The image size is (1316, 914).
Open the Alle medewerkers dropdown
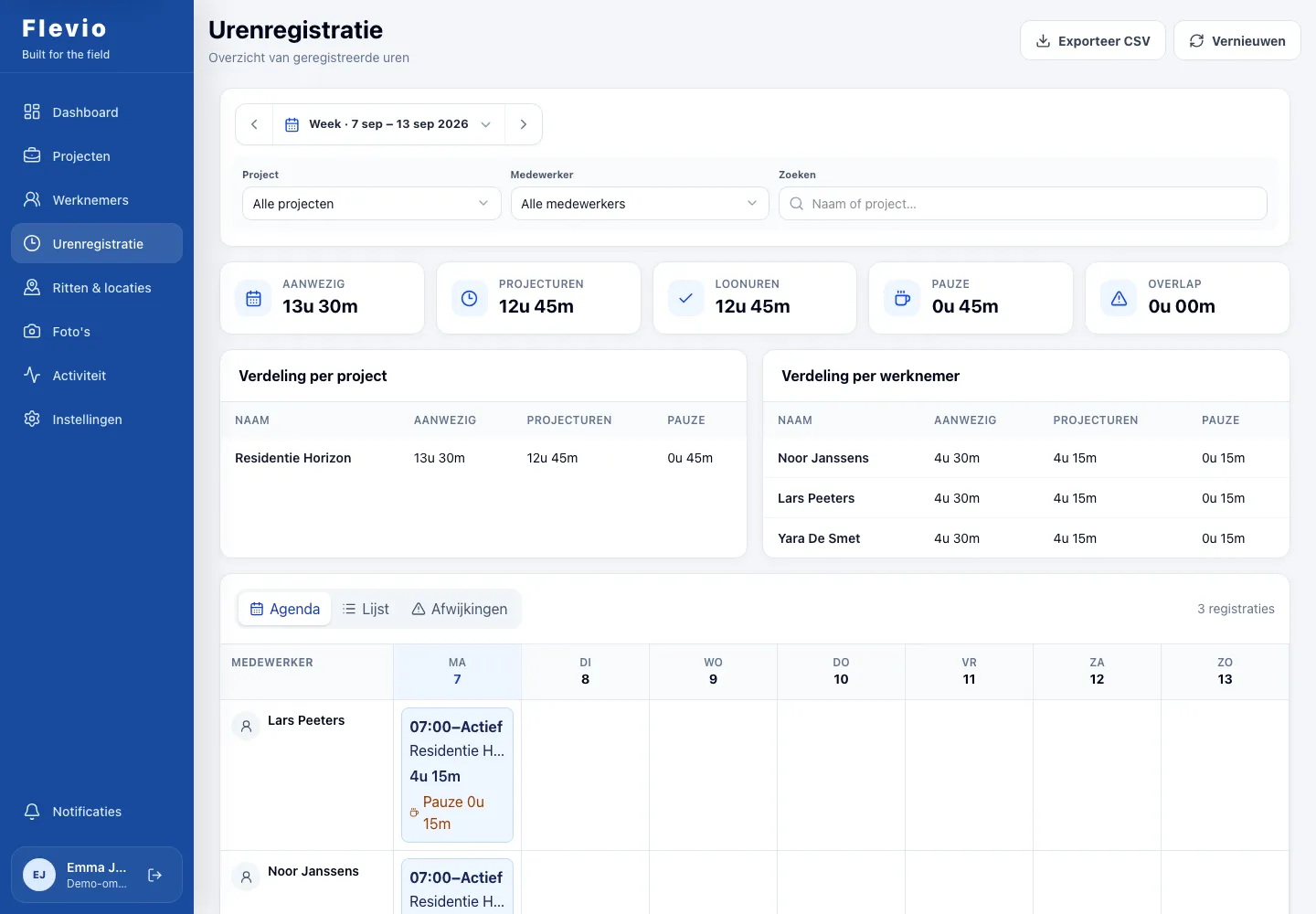(x=640, y=204)
